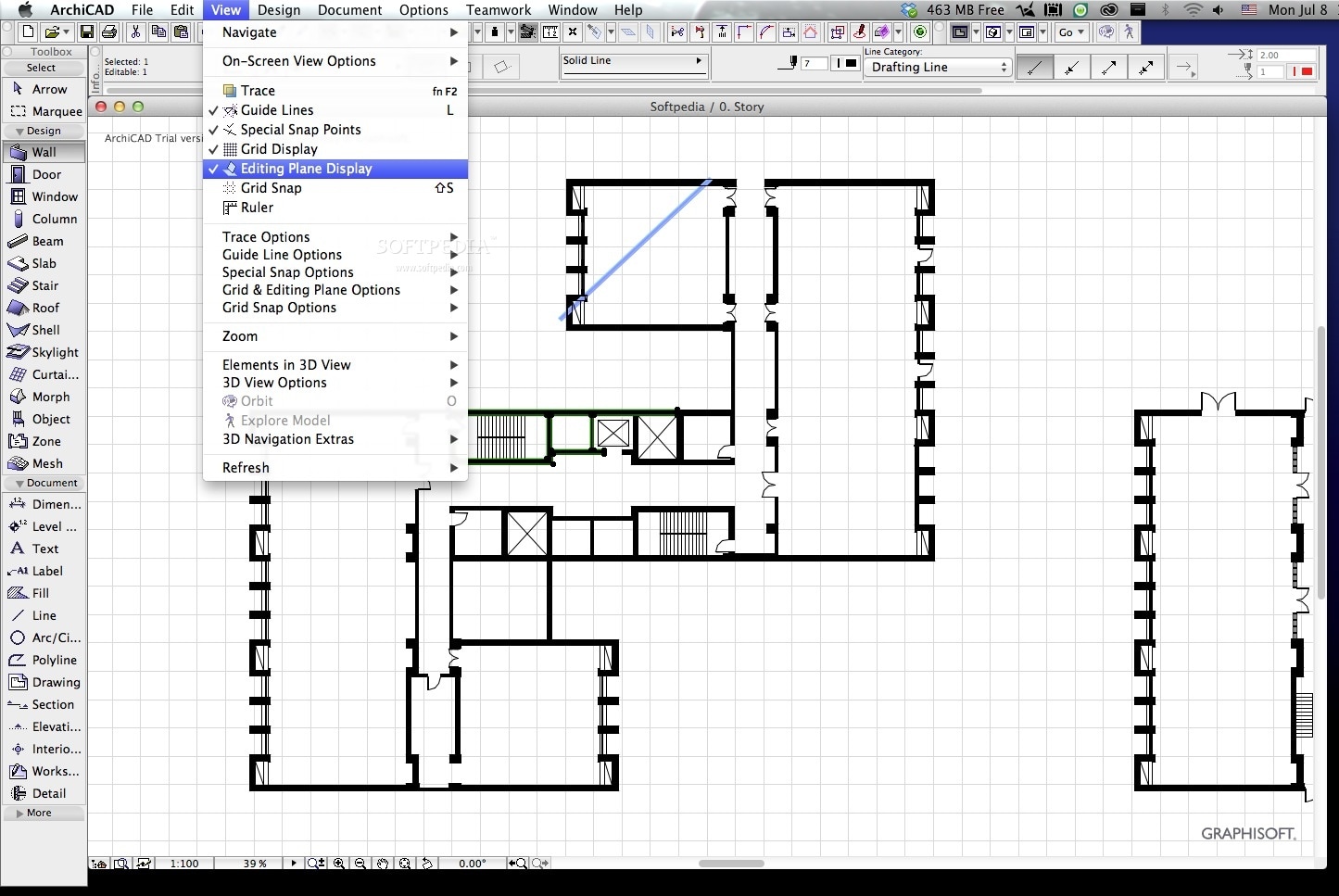This screenshot has height=896, width=1339.
Task: Expand the Solid Line type dropdown
Action: (x=634, y=61)
